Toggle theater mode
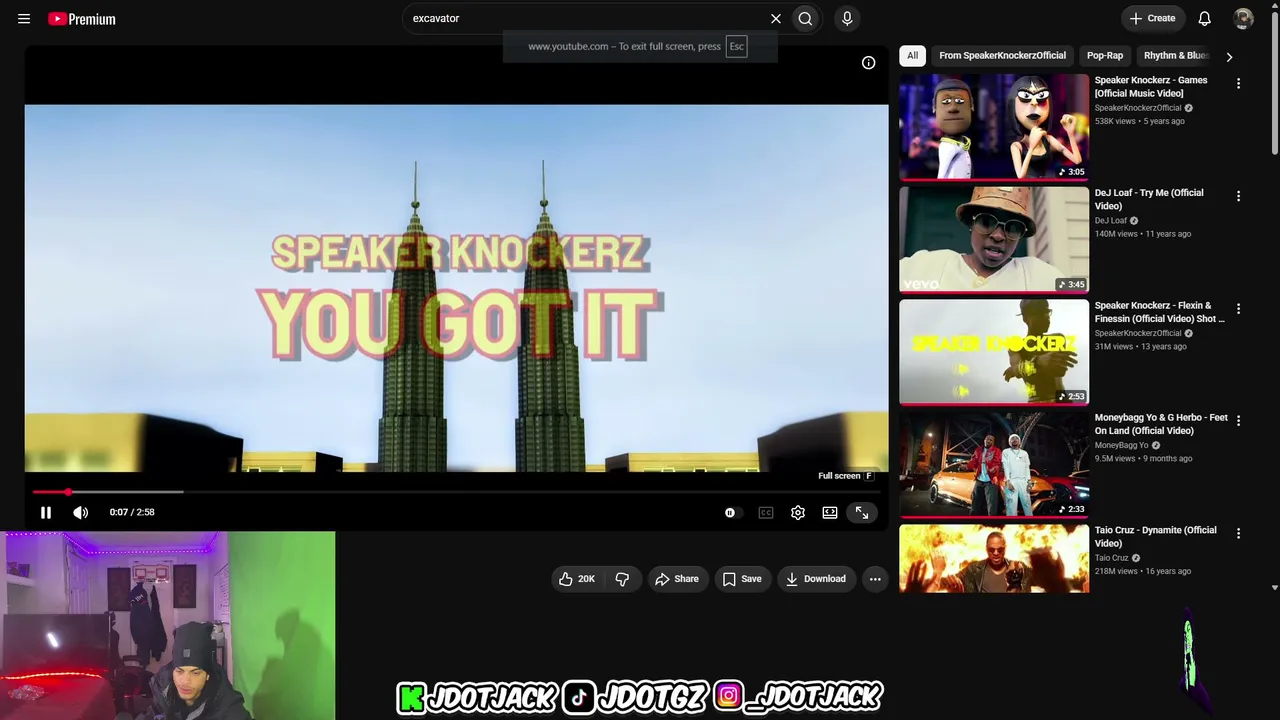The height and width of the screenshot is (720, 1280). [830, 513]
